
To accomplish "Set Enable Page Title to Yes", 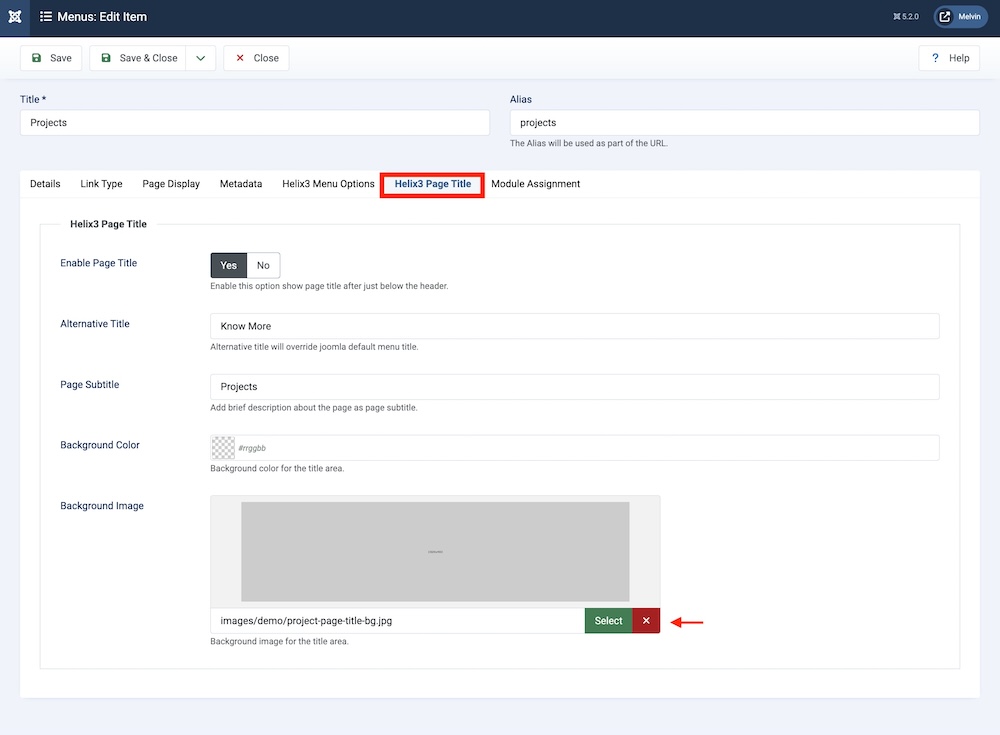I will (228, 265).
